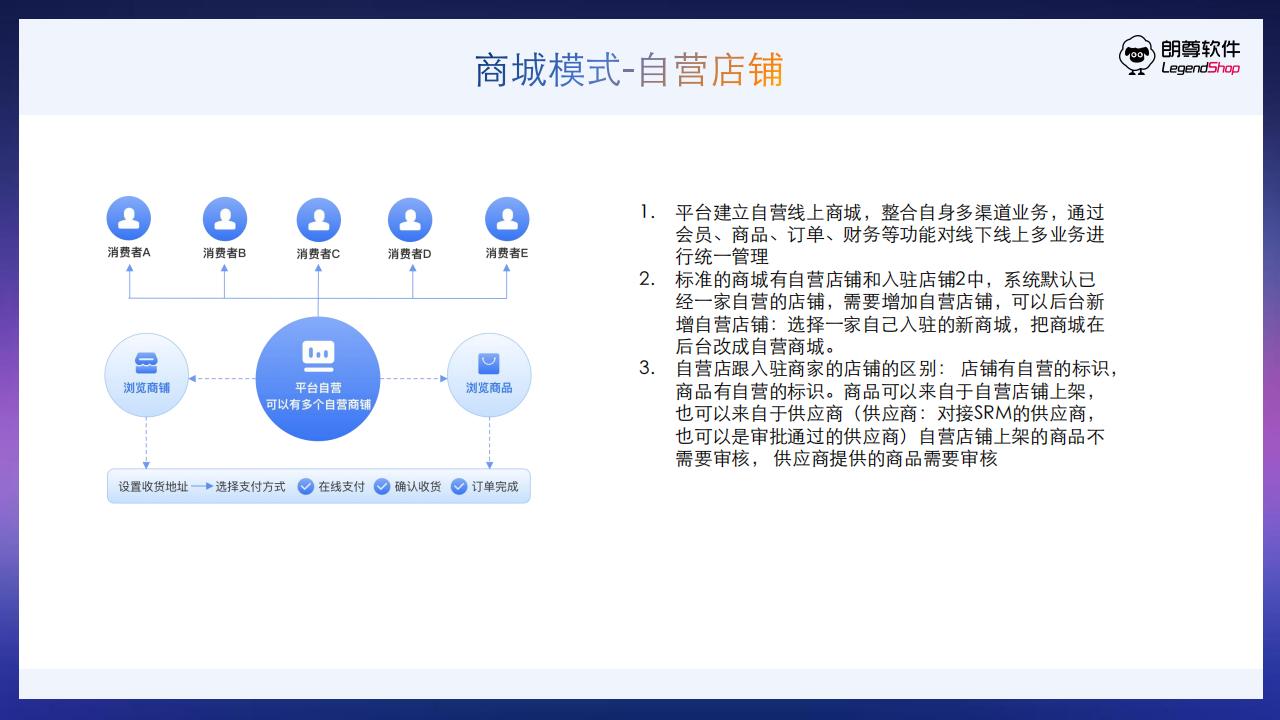This screenshot has width=1280, height=720.
Task: Click the text 确认收货
Action: click(418, 487)
